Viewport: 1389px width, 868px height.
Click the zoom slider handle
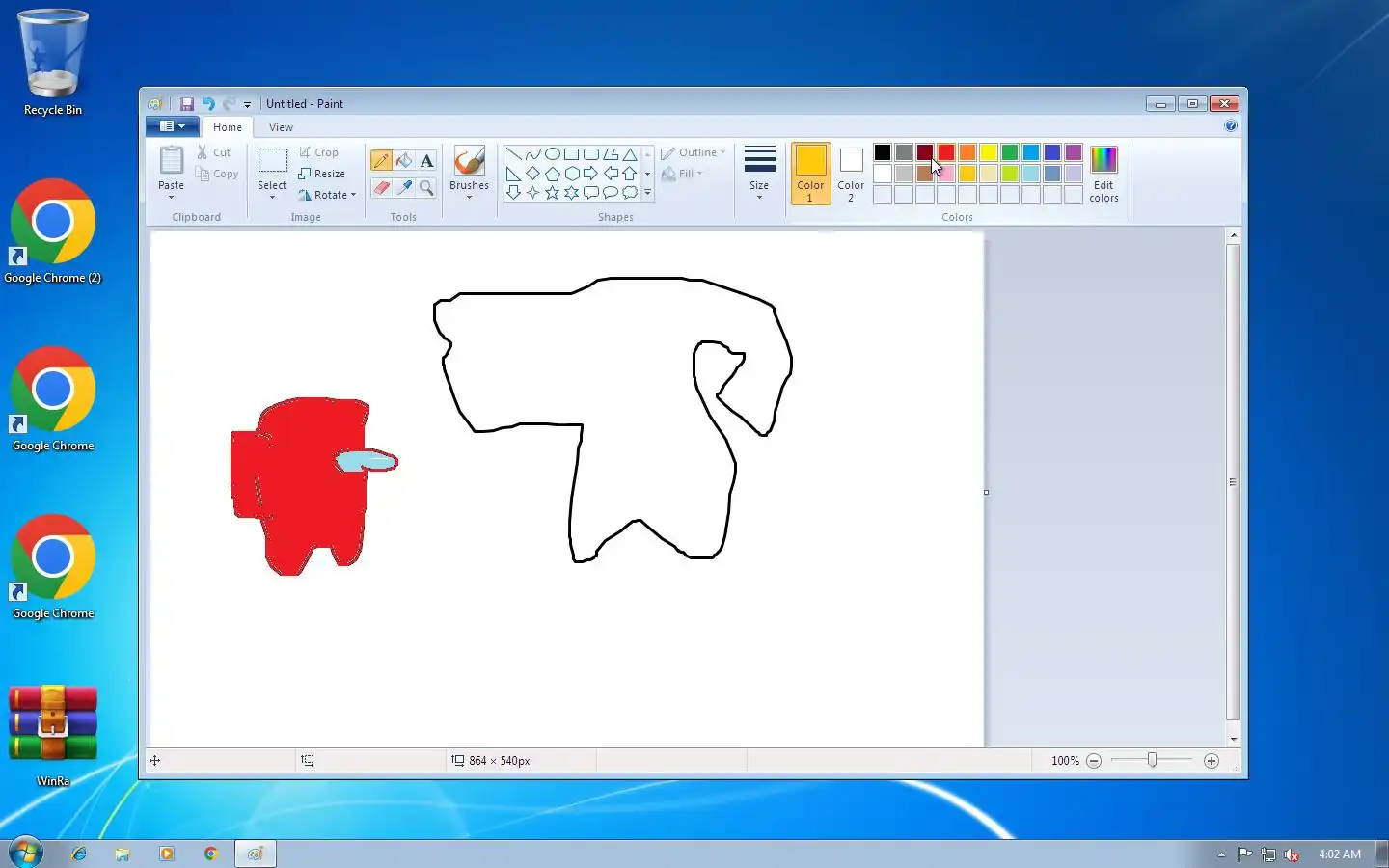point(1152,761)
